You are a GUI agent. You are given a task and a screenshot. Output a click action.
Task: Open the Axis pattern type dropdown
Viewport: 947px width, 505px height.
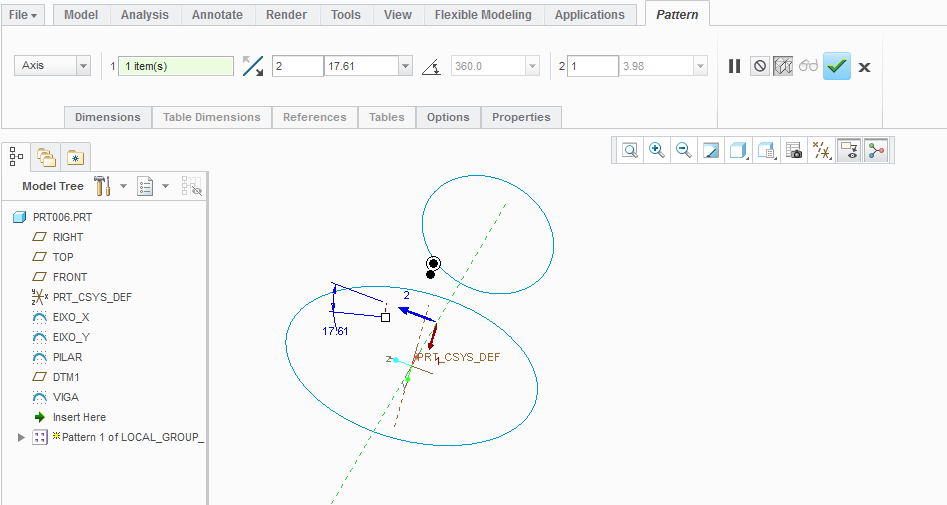[83, 66]
